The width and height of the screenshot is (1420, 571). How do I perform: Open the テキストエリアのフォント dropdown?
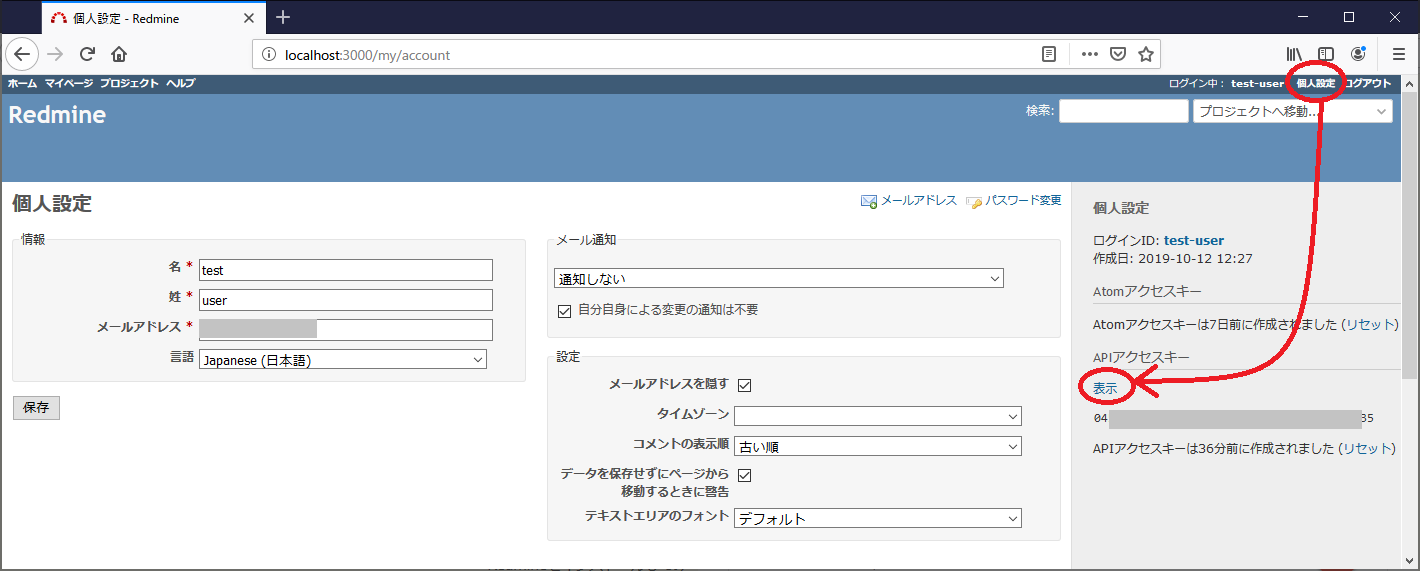click(878, 518)
